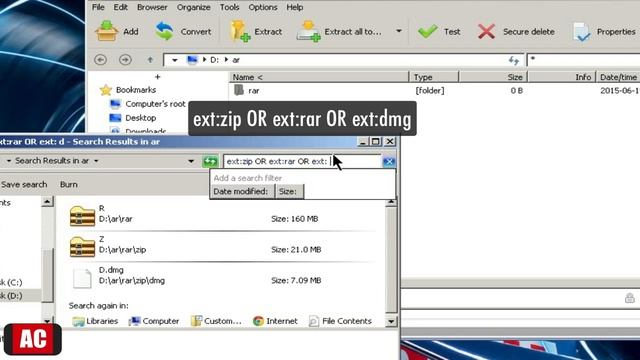Search again in File Contents
The image size is (640, 360).
pos(340,321)
